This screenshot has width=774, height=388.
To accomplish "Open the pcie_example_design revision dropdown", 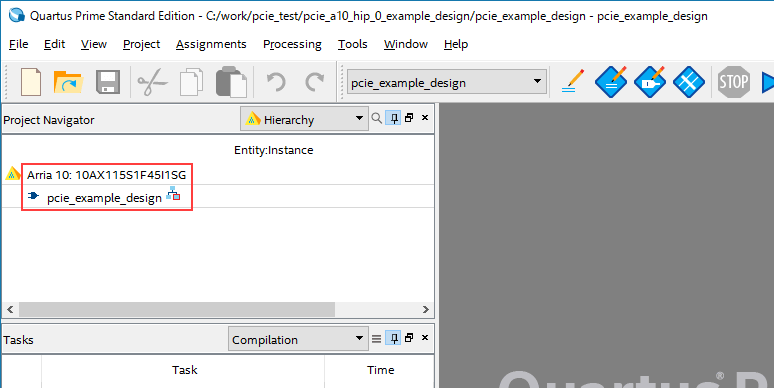I will click(447, 82).
